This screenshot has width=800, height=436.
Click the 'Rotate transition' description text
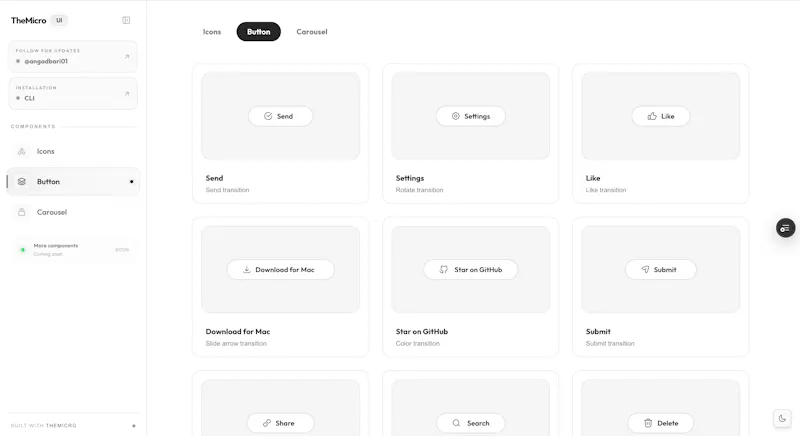pos(419,190)
